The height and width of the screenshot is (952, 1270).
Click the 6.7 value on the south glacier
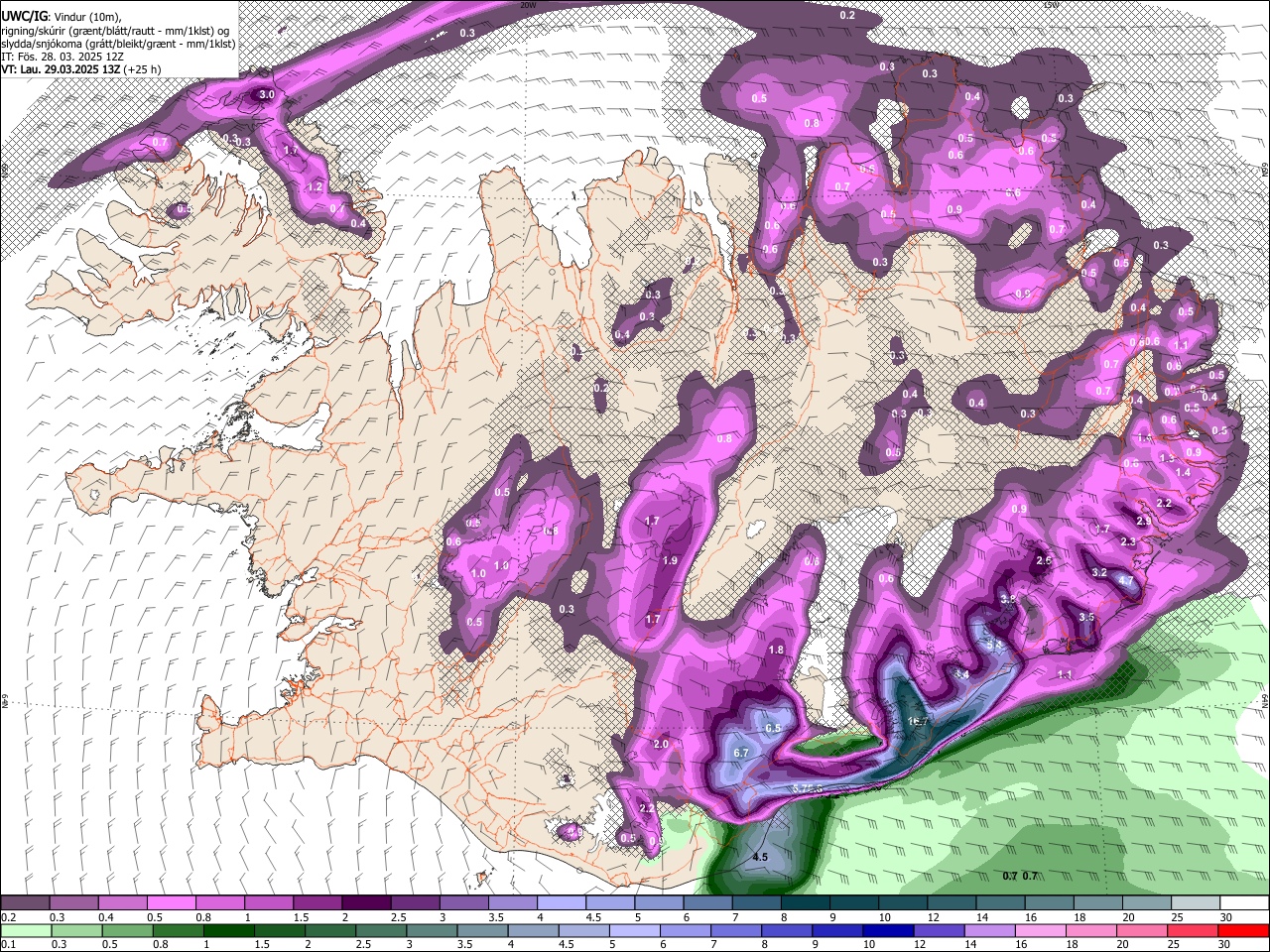(740, 753)
